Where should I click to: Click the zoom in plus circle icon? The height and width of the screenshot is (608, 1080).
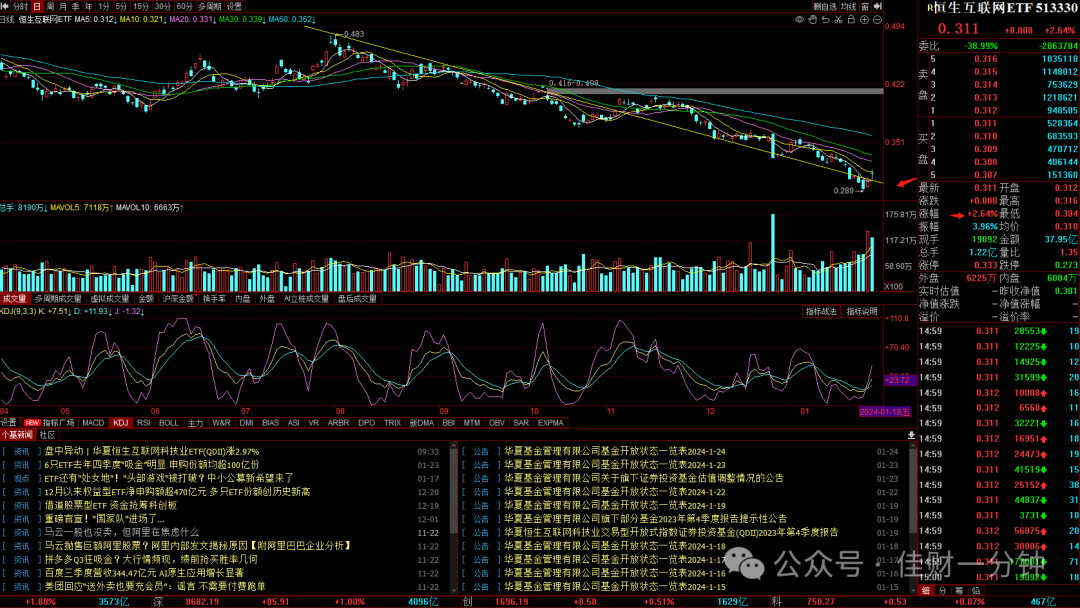click(x=864, y=20)
